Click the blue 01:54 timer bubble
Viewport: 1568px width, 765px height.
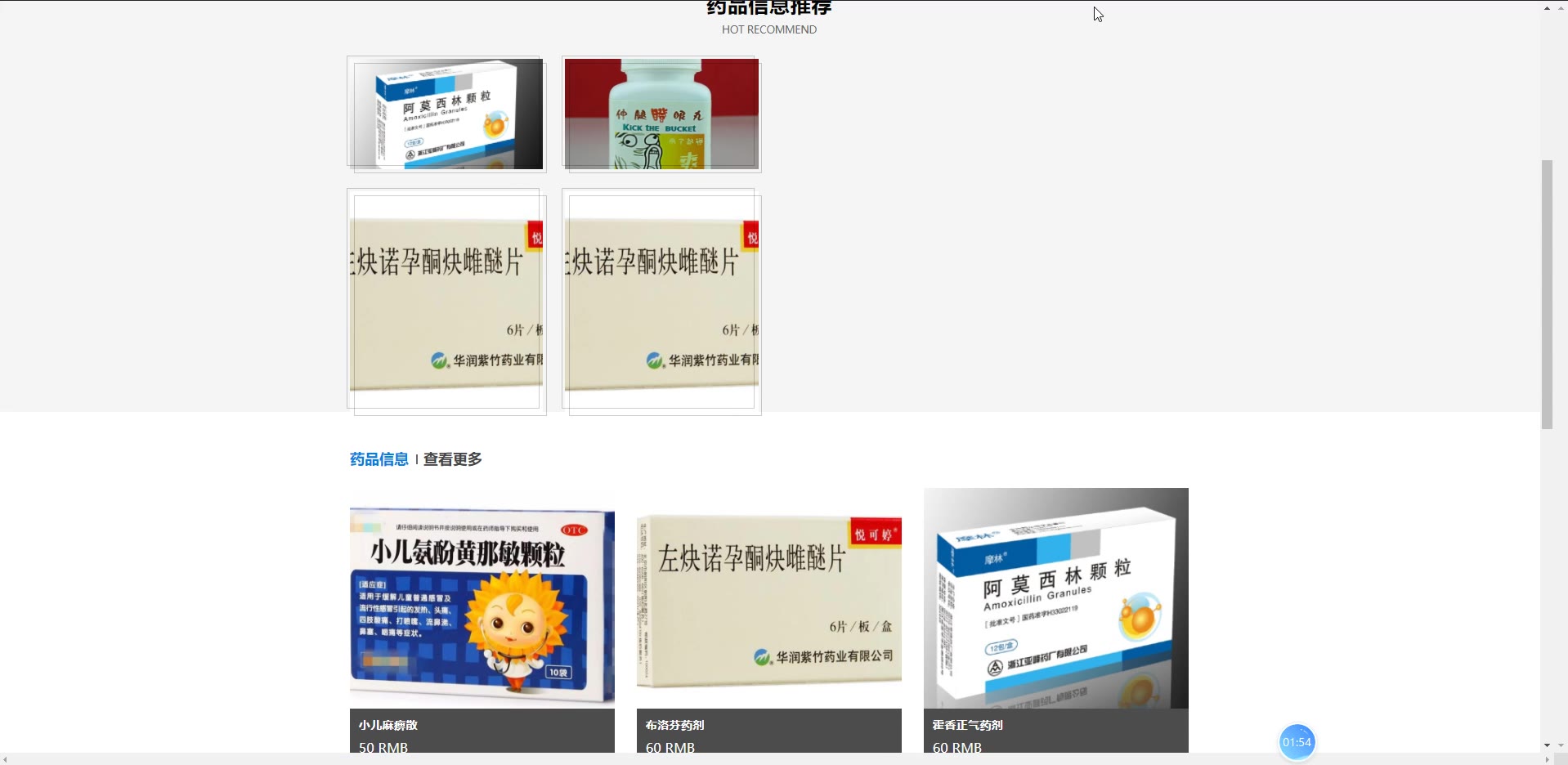pyautogui.click(x=1297, y=742)
